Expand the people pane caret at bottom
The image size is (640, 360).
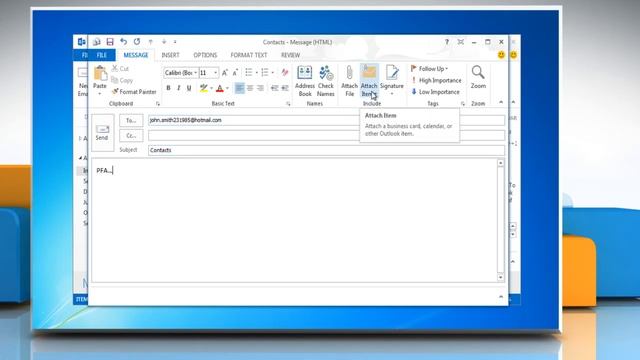click(x=501, y=296)
